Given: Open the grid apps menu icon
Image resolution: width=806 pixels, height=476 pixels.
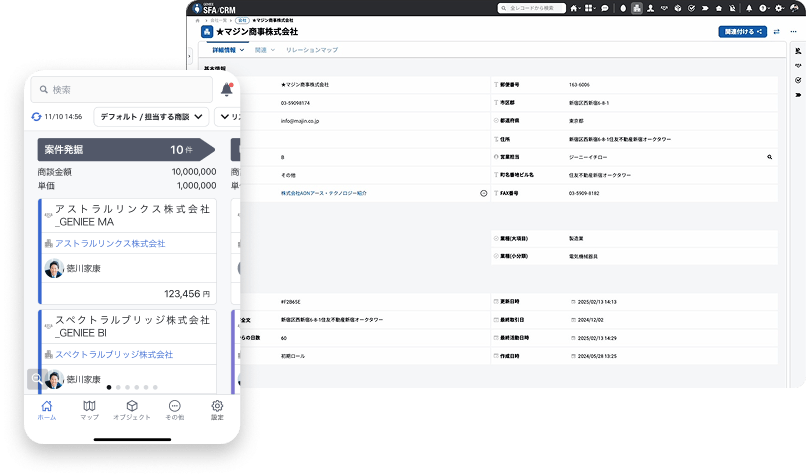Looking at the screenshot, I should (589, 8).
